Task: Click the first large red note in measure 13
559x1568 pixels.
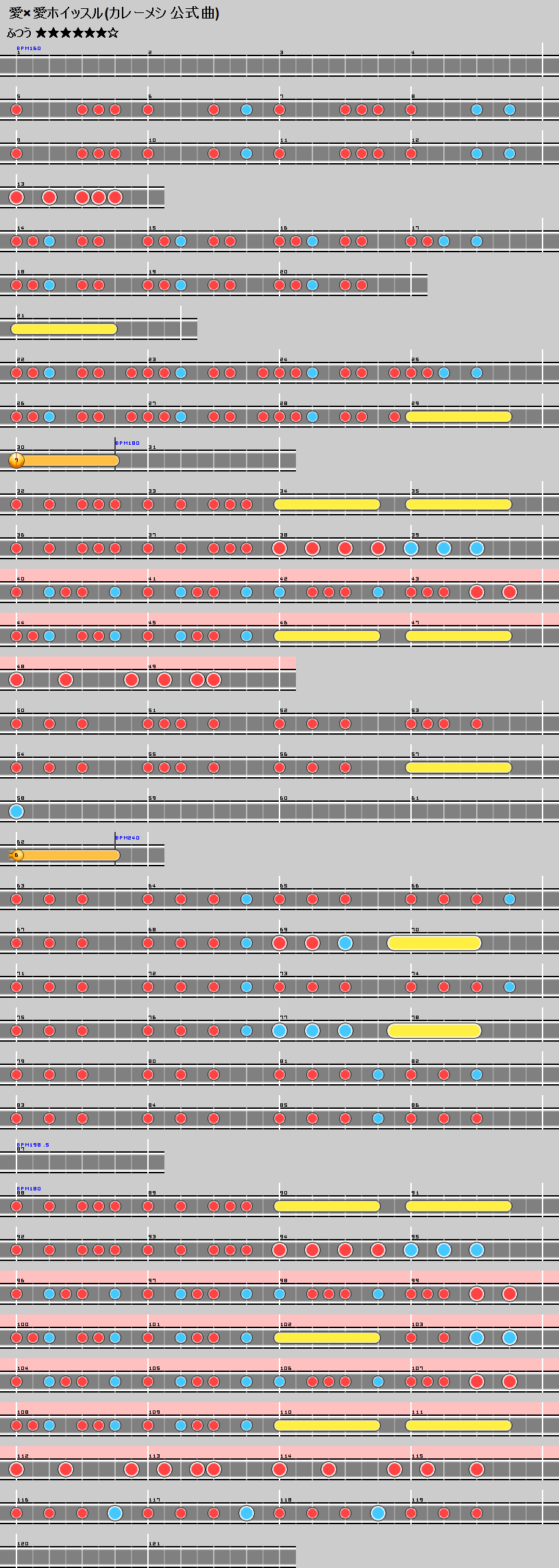Action: click(16, 197)
